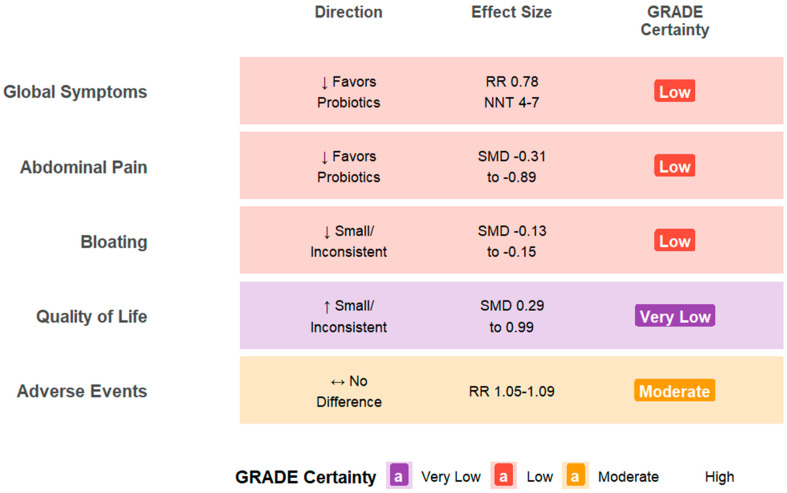Select the Bloating row label
787x493 pixels.
tap(114, 241)
